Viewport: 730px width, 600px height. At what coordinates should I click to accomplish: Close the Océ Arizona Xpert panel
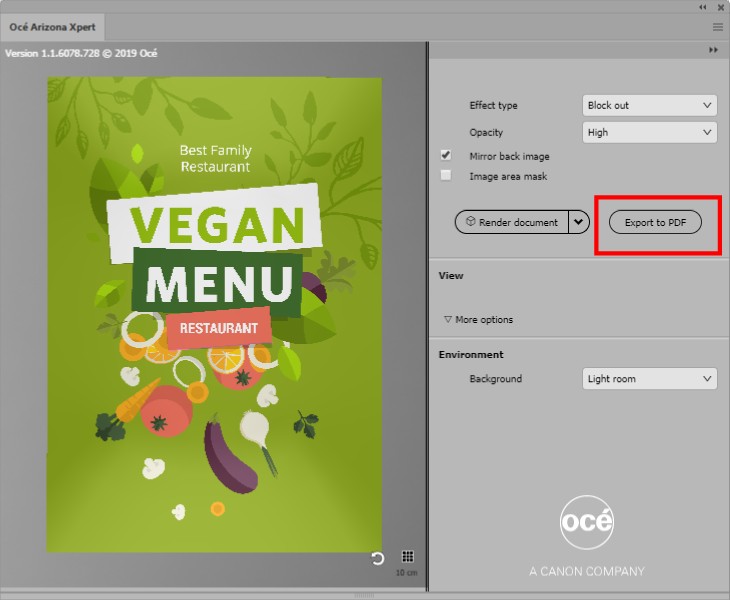click(x=720, y=7)
